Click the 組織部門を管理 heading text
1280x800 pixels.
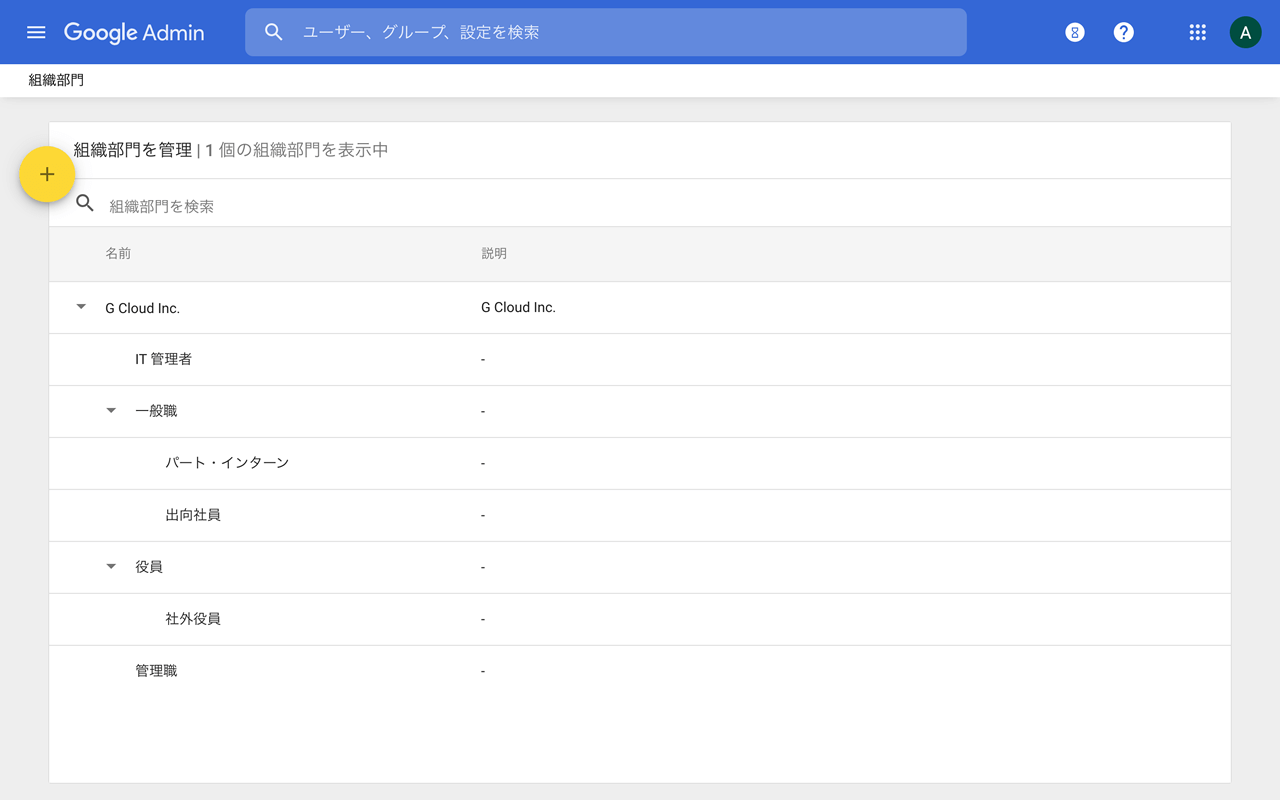click(132, 150)
